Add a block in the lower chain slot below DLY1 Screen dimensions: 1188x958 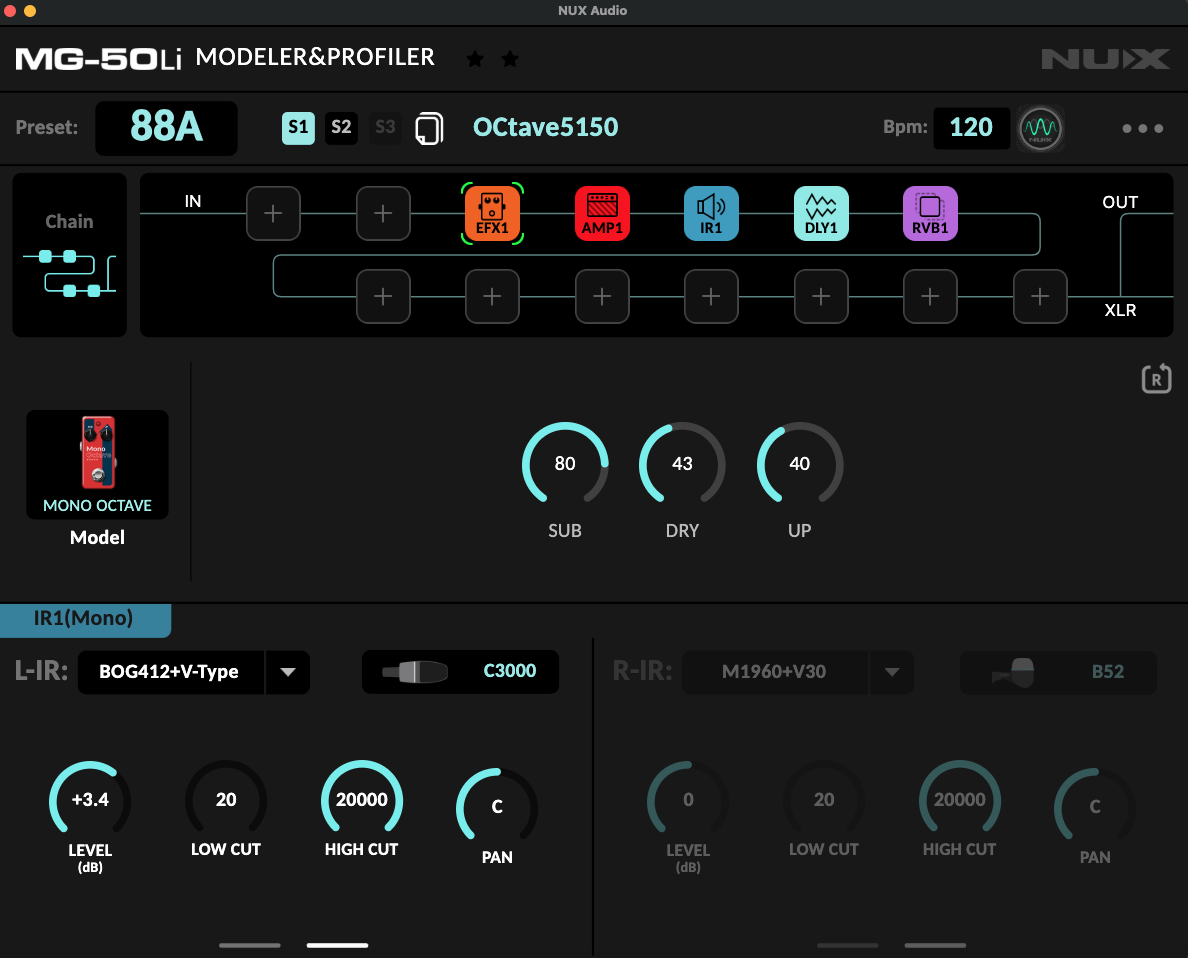[x=821, y=296]
